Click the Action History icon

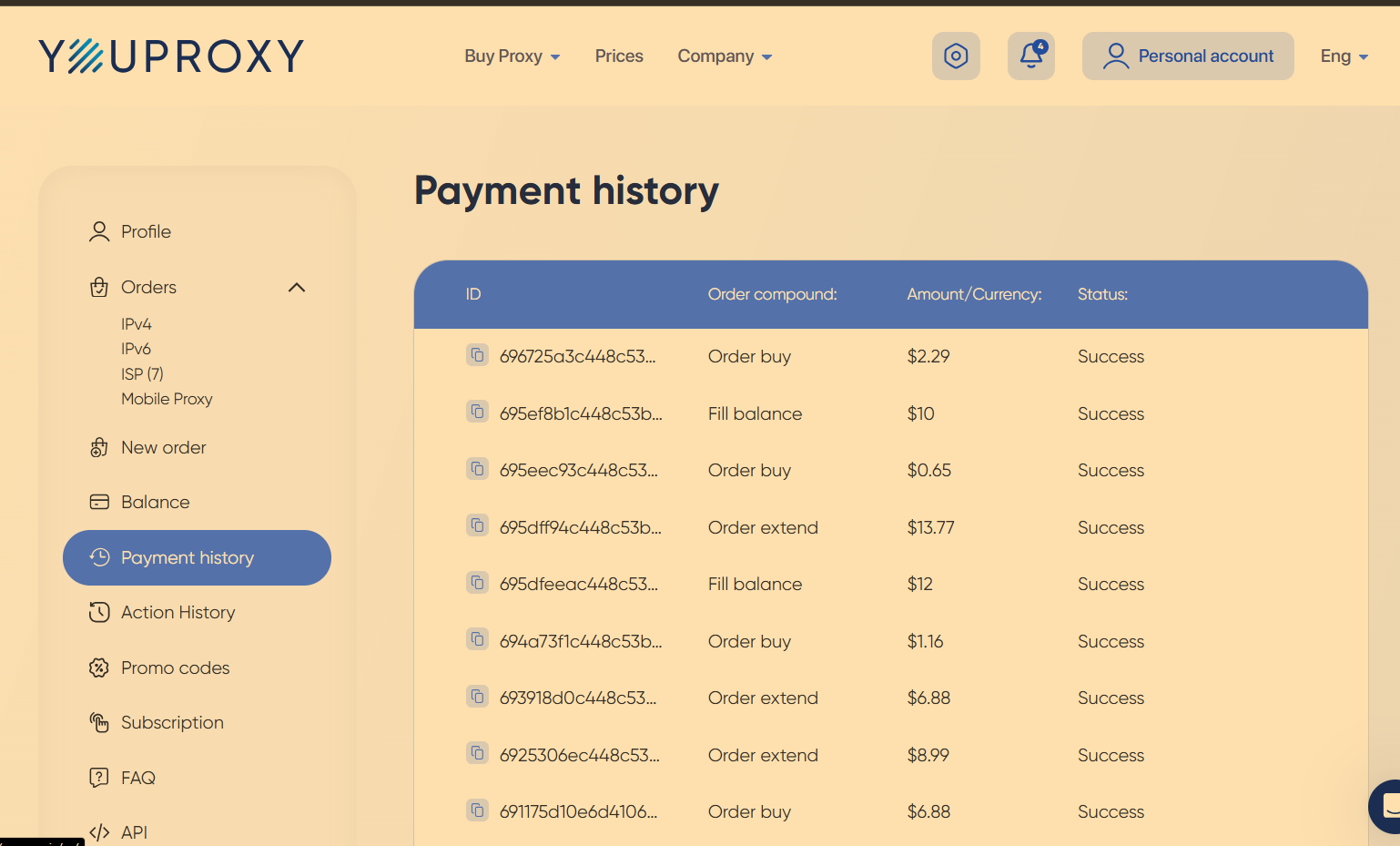point(99,613)
